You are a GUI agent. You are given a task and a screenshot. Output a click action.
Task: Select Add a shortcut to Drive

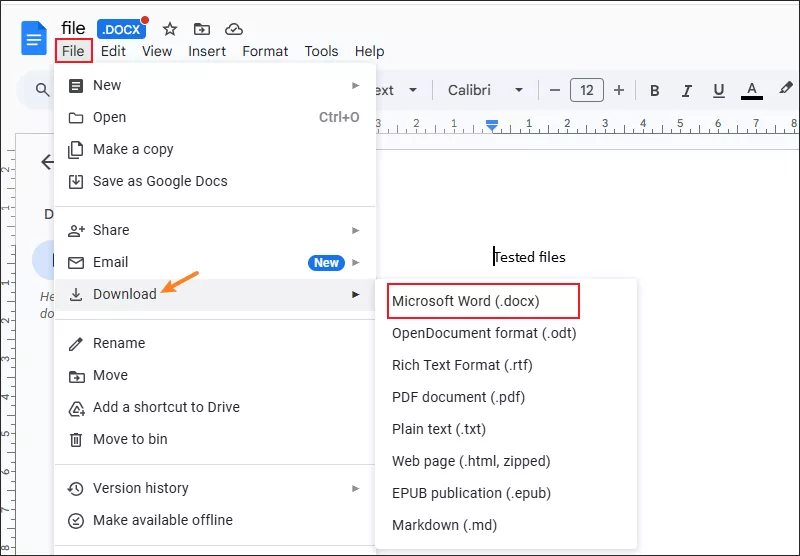pyautogui.click(x=215, y=408)
